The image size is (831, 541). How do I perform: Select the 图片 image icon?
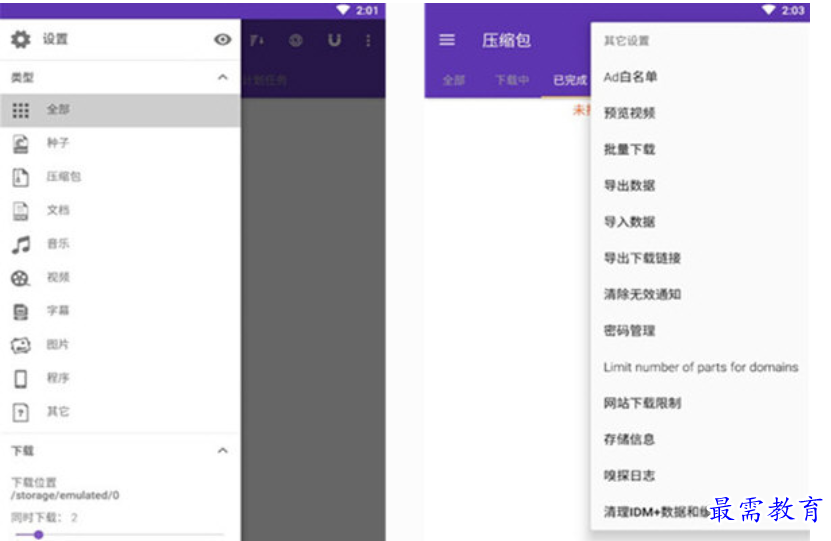coord(21,345)
